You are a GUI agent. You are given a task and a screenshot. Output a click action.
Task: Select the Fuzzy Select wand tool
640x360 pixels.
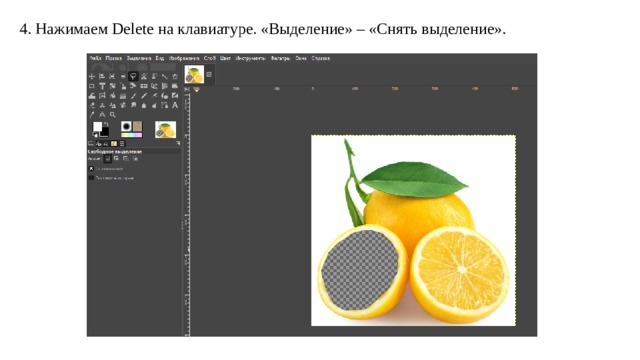(x=165, y=76)
